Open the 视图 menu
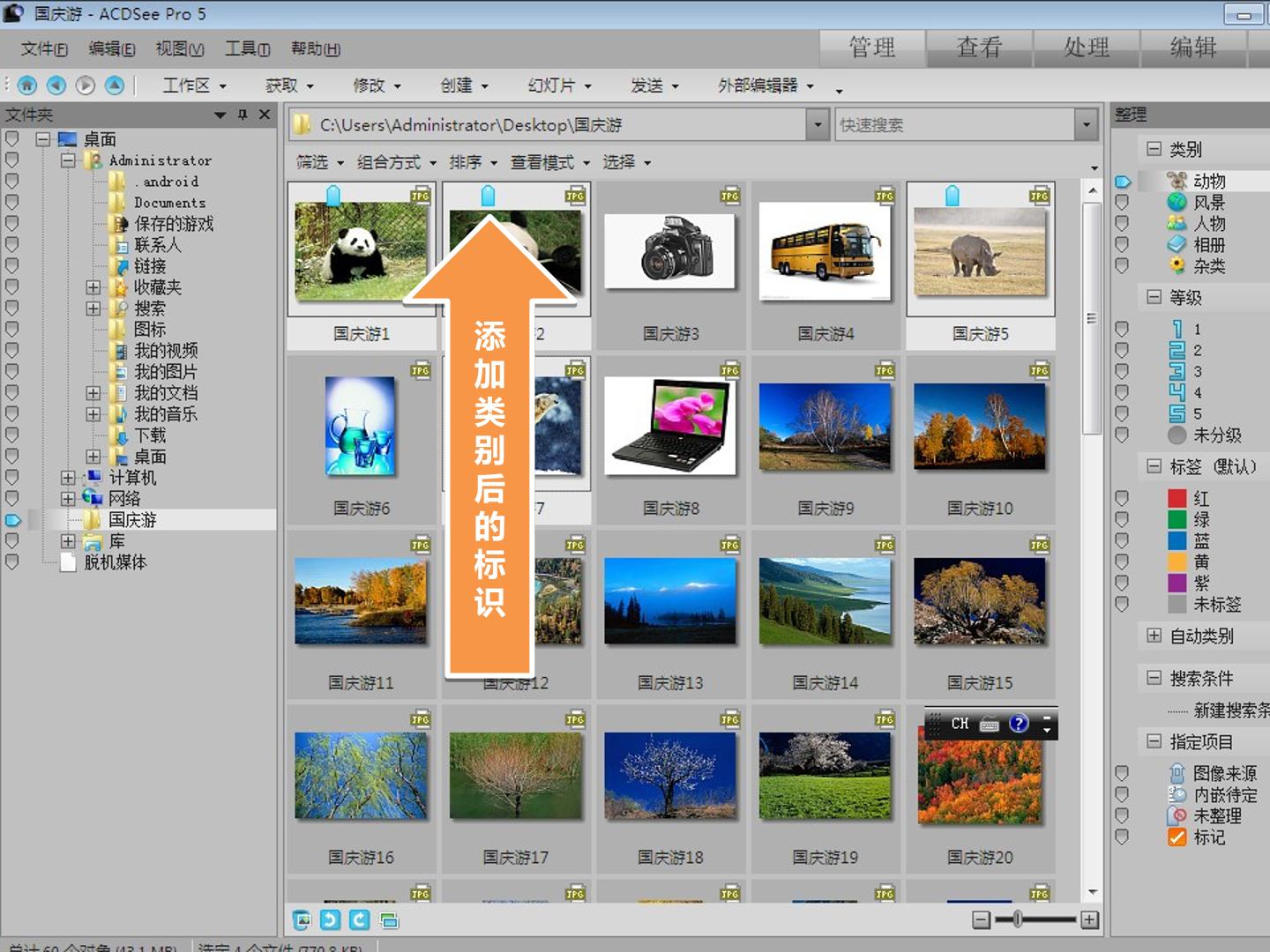The height and width of the screenshot is (952, 1270). (x=180, y=48)
